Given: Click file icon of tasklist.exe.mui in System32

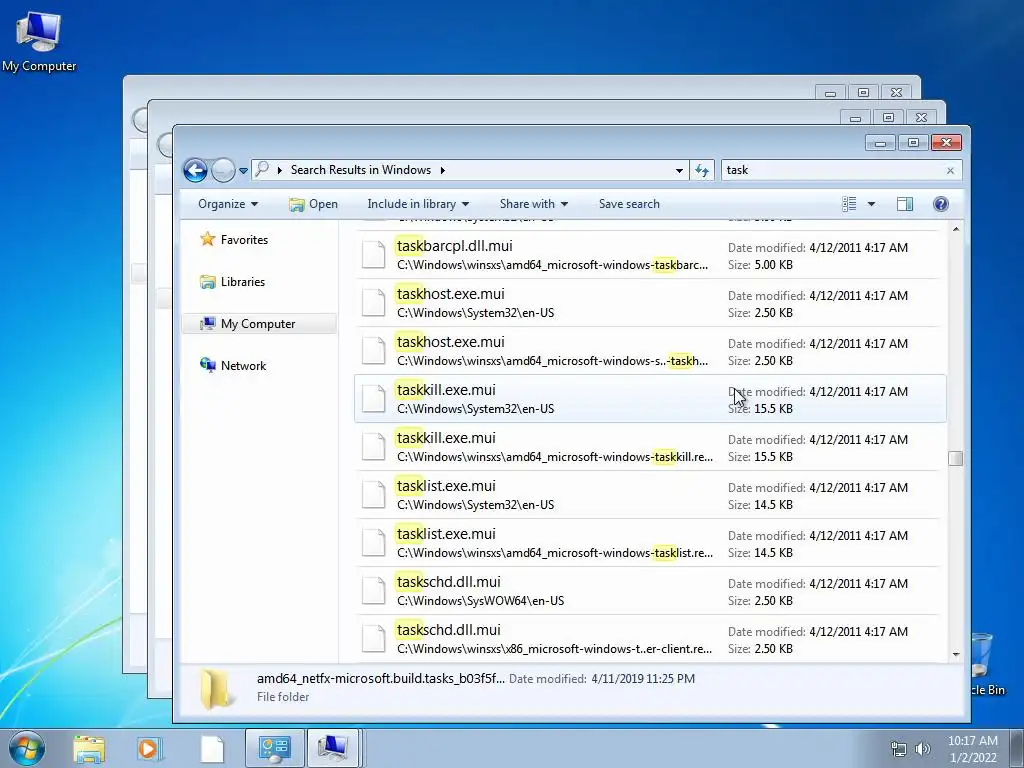Looking at the screenshot, I should point(374,494).
